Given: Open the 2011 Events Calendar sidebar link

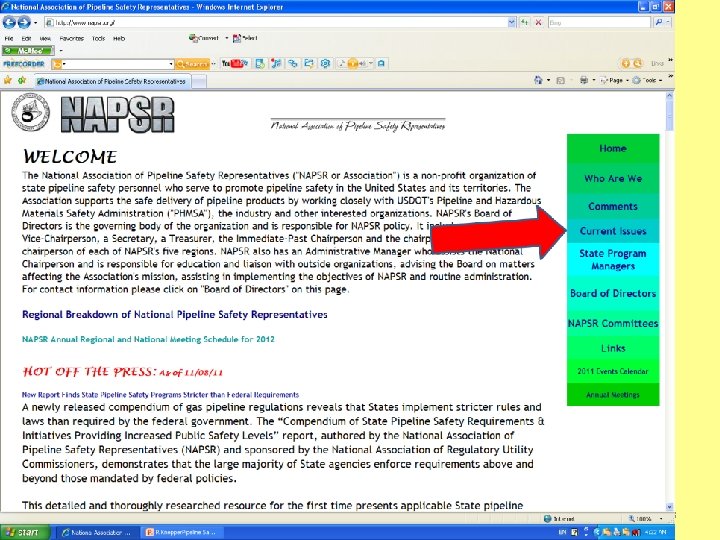Looking at the screenshot, I should click(x=613, y=371).
